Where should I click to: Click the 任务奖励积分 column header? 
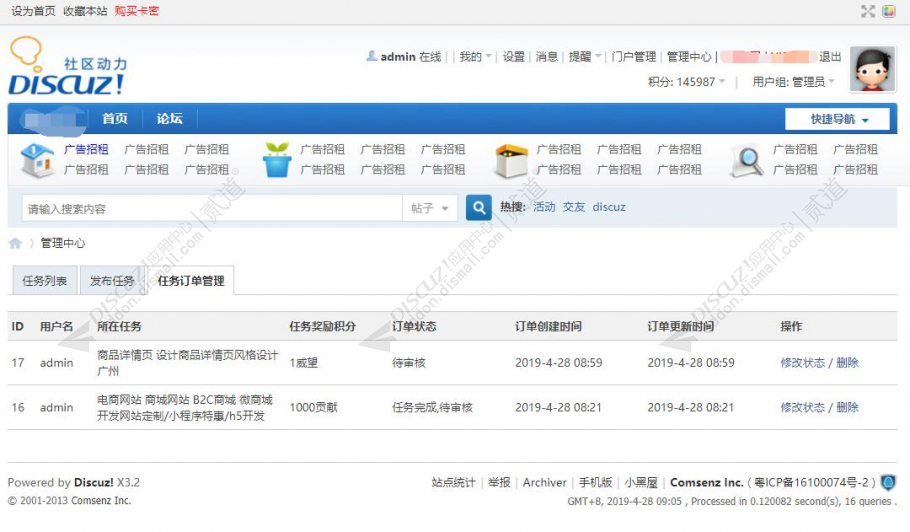(x=323, y=326)
